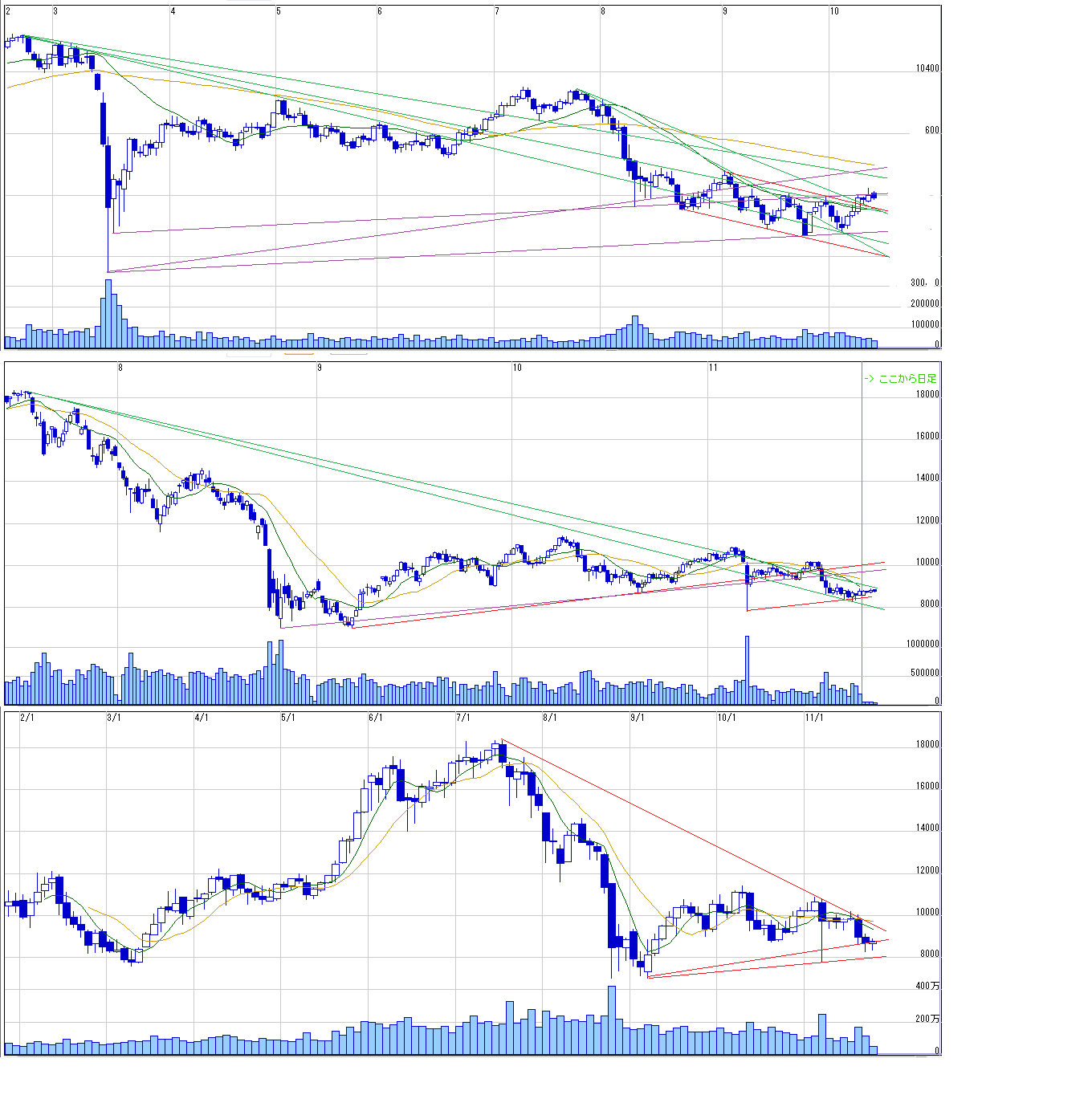Select month 5 marker on top chart axis
Image resolution: width=1092 pixels, height=1095 pixels.
279,11
